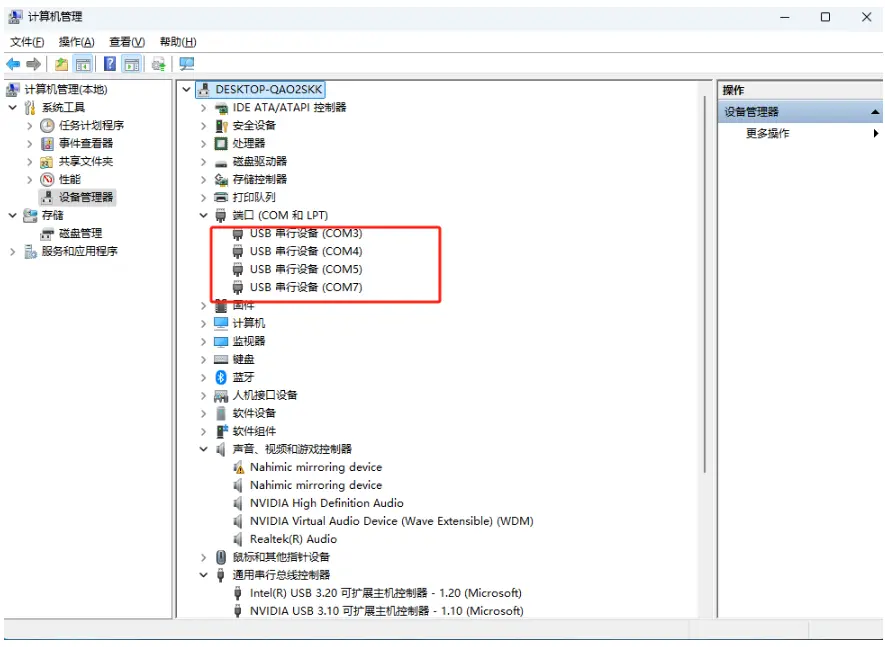885x647 pixels.
Task: Click the monitor icon in toolbar
Action: coord(186,64)
